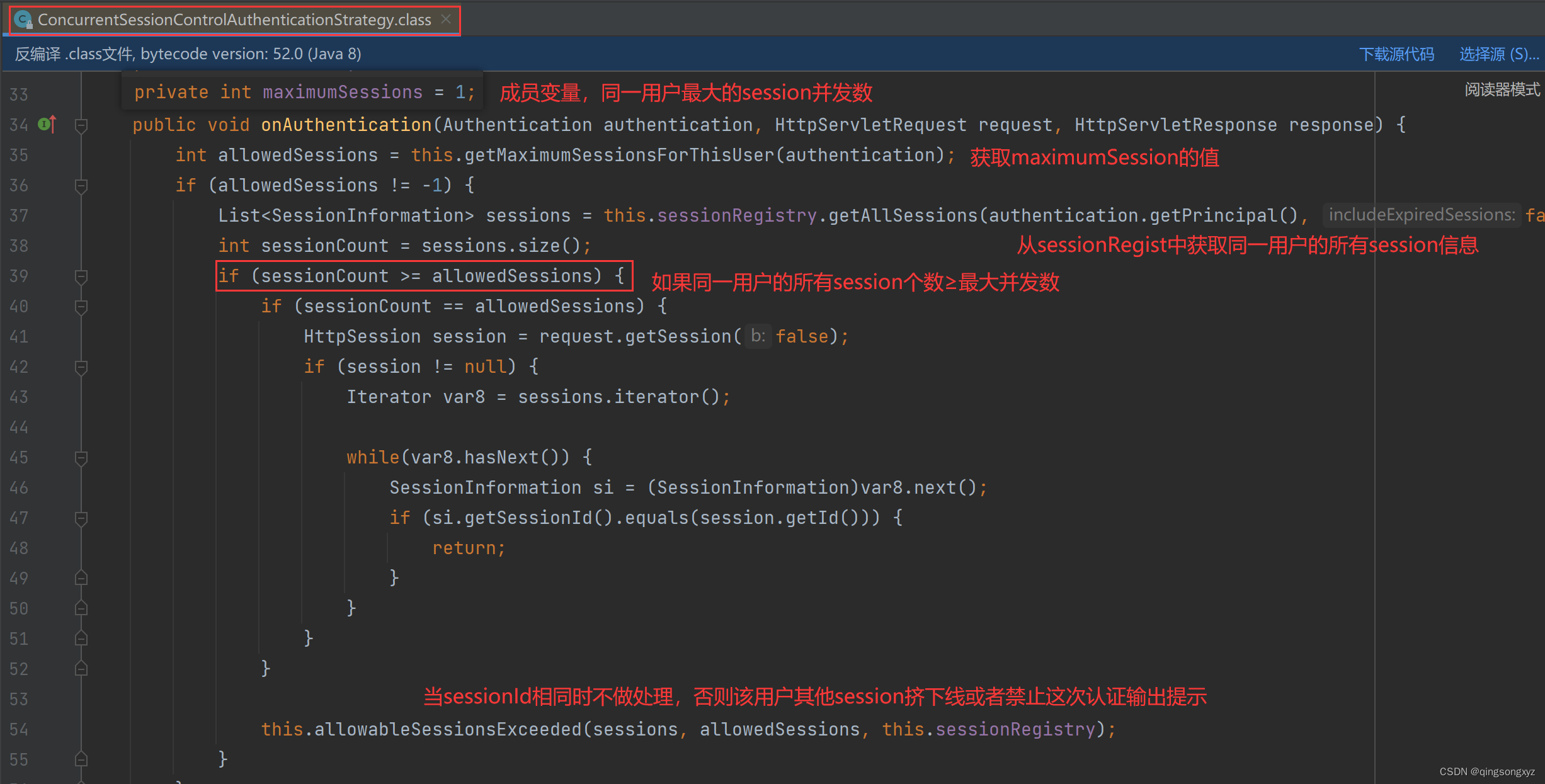1545x784 pixels.
Task: Click the maximumSessions field name
Action: tap(343, 92)
